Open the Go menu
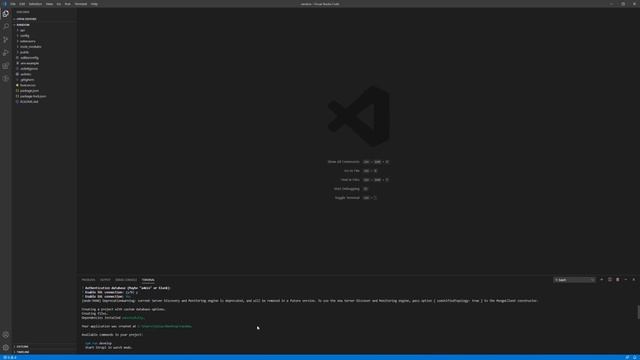The width and height of the screenshot is (640, 360). tap(59, 4)
